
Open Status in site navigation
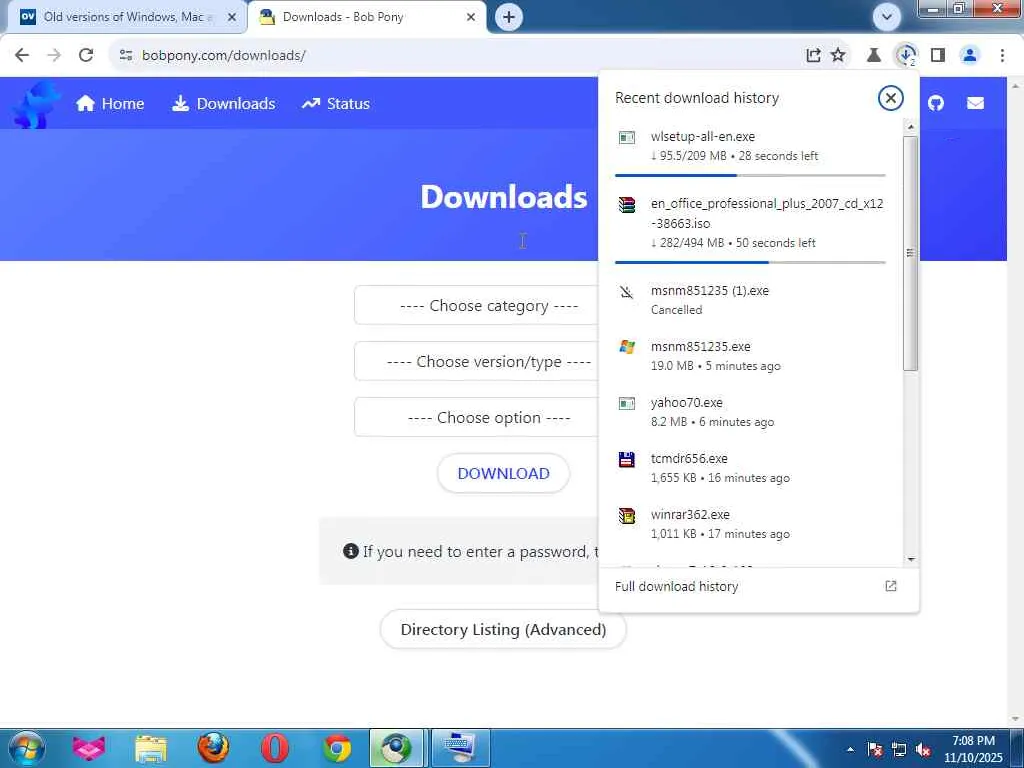tap(336, 104)
